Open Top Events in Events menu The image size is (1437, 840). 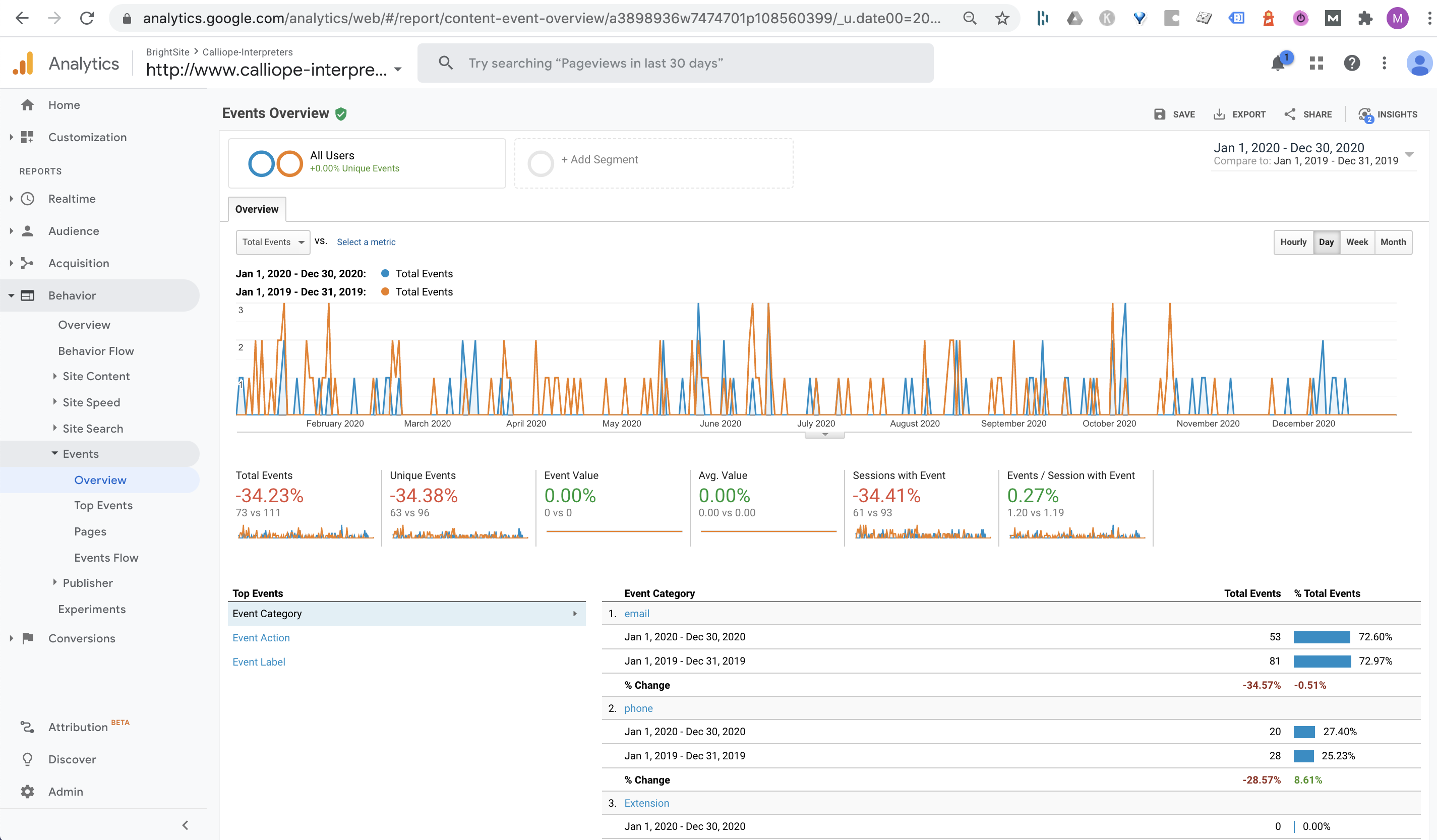pos(103,506)
